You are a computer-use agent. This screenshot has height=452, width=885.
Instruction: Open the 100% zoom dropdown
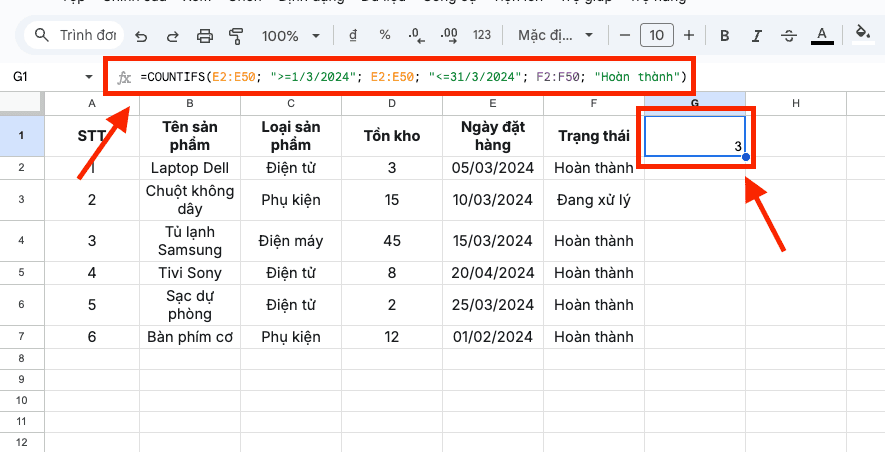(x=289, y=36)
